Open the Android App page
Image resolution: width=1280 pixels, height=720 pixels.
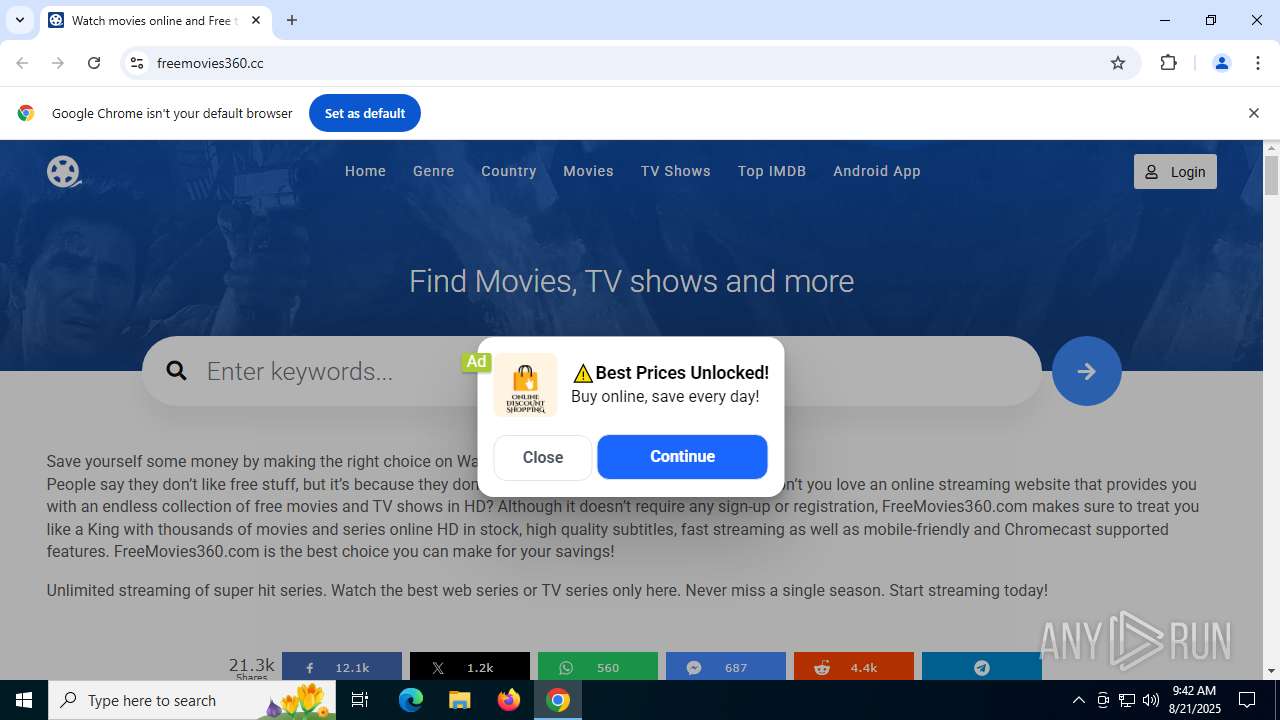(x=876, y=171)
